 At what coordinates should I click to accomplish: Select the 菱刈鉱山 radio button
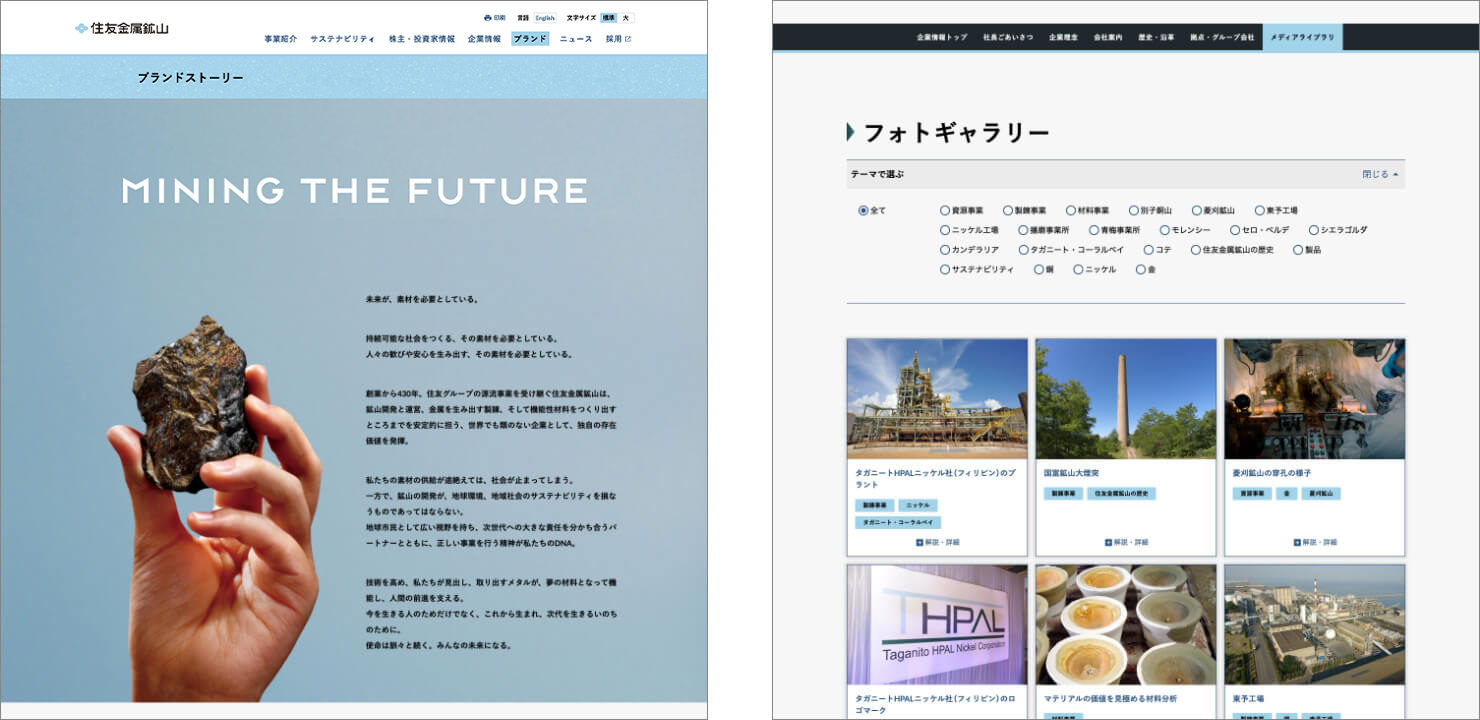pyautogui.click(x=1196, y=211)
